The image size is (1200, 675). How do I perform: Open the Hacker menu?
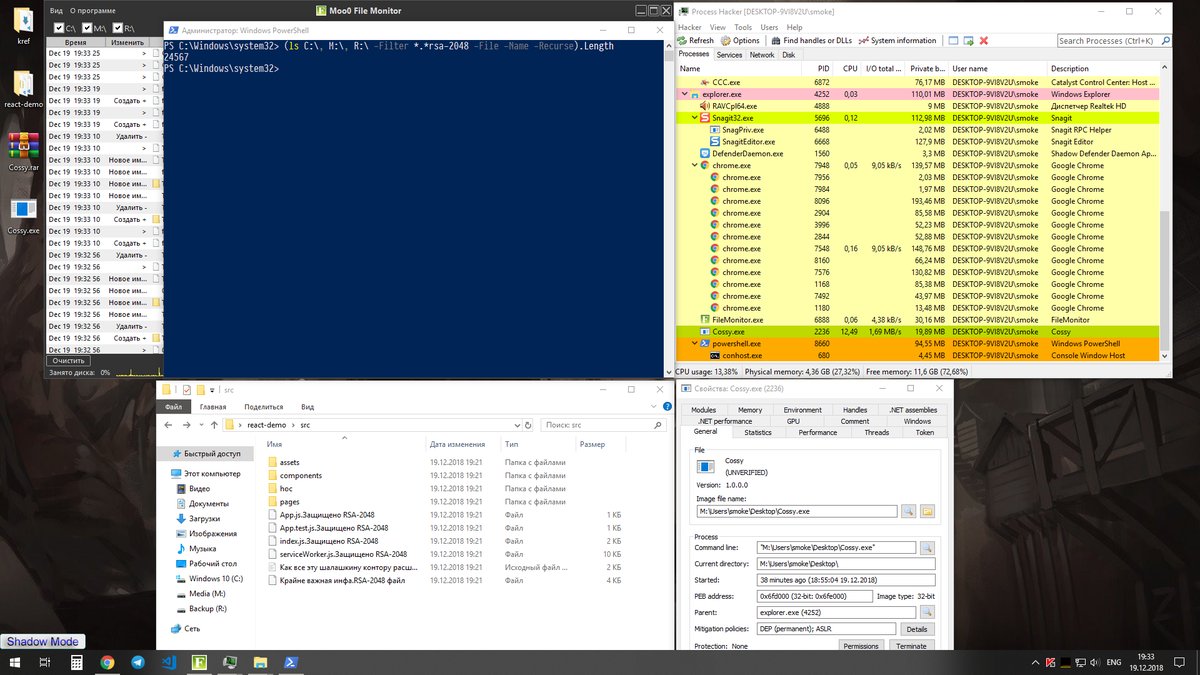(x=690, y=27)
